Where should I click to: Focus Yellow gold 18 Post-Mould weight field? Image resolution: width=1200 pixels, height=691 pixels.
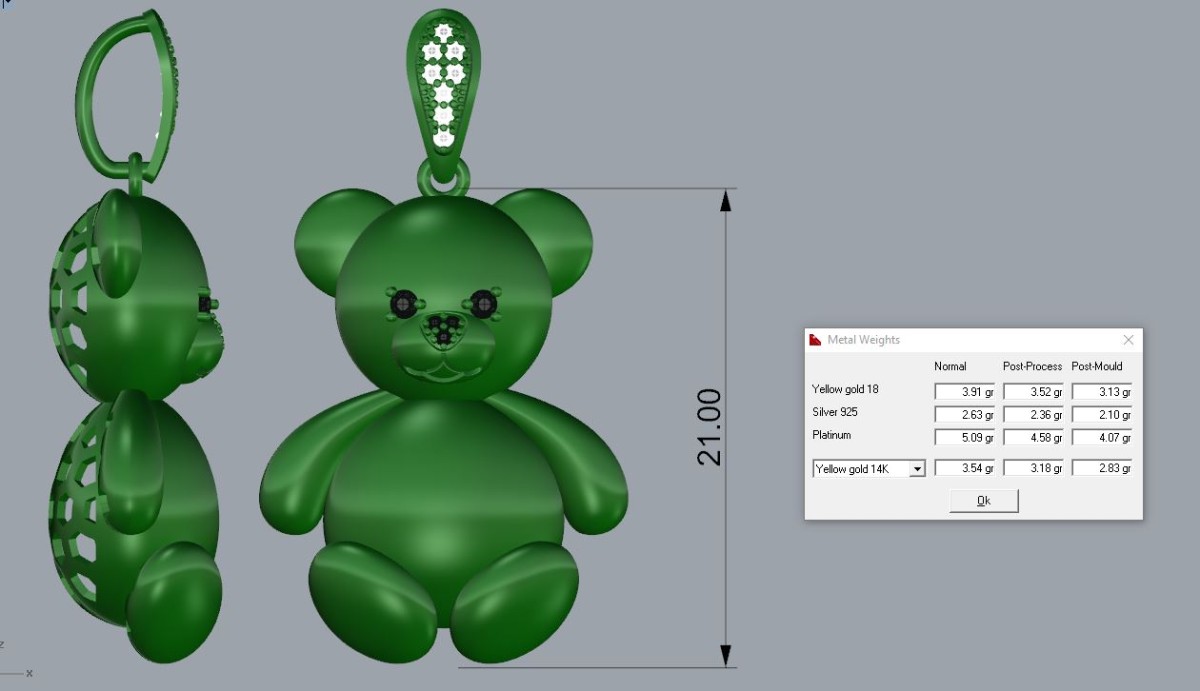click(x=1101, y=392)
